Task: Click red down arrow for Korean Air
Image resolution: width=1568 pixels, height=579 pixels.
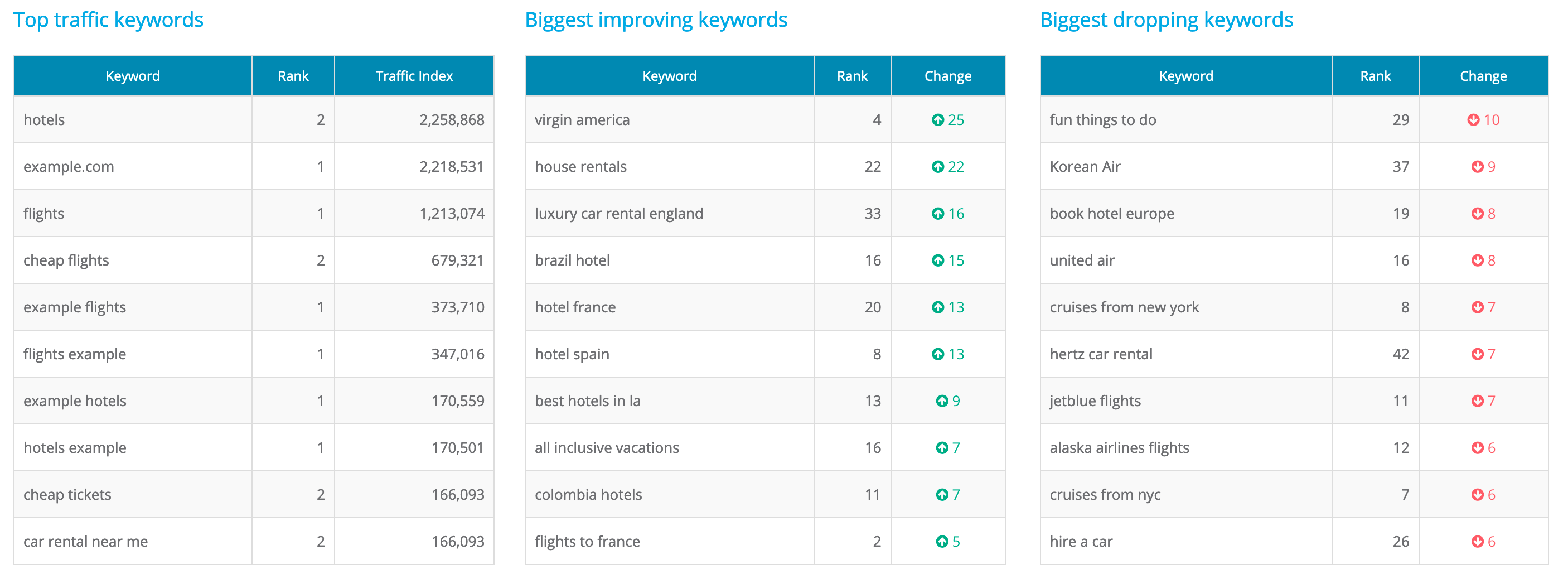Action: (x=1477, y=167)
